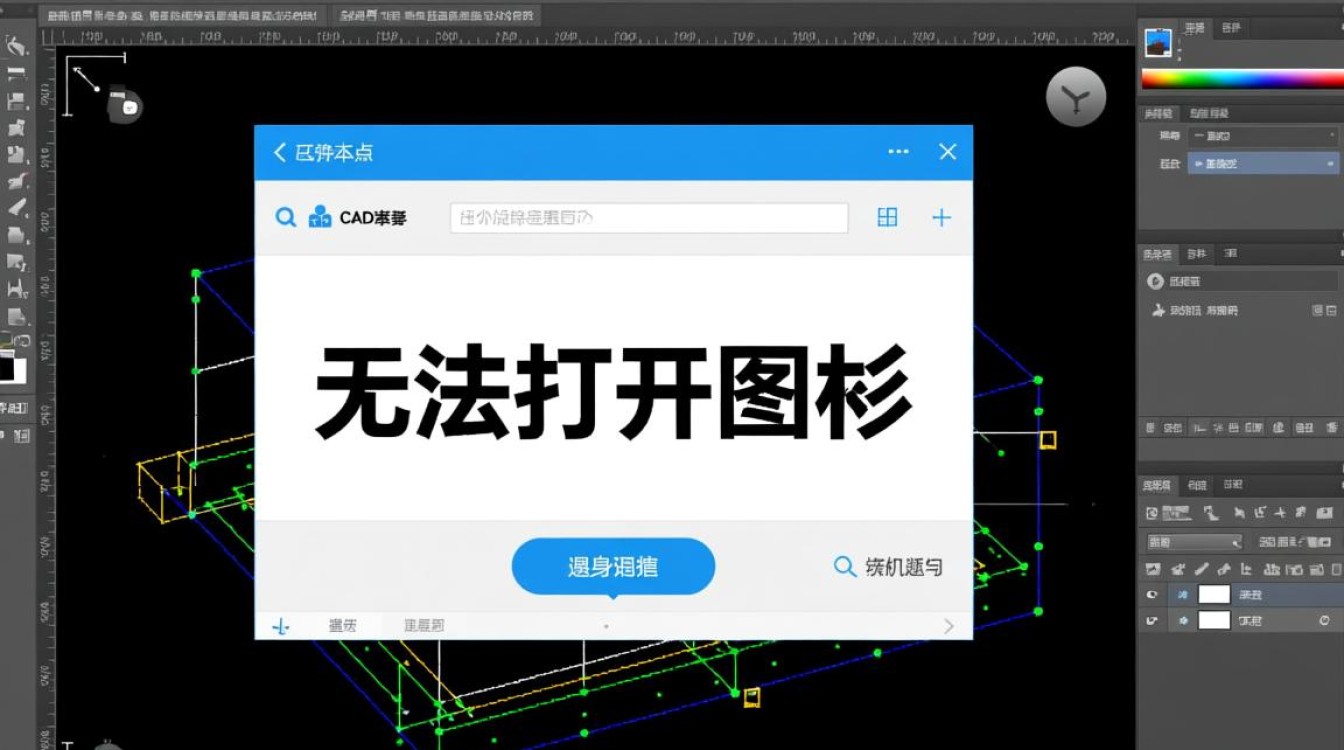Click the CAD app icon beside the search bar
This screenshot has width=1344, height=750.
click(x=320, y=216)
